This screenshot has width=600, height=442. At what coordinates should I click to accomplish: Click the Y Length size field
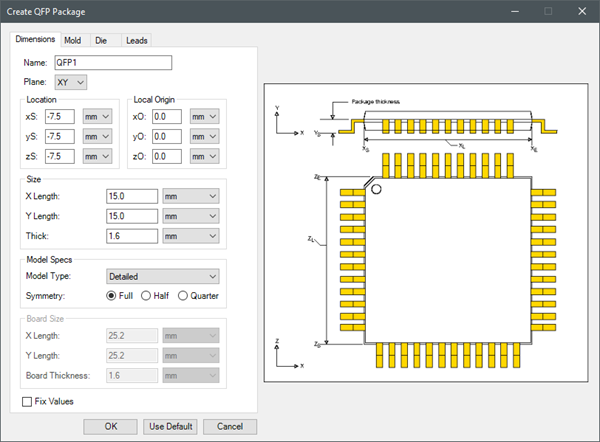[x=132, y=216]
